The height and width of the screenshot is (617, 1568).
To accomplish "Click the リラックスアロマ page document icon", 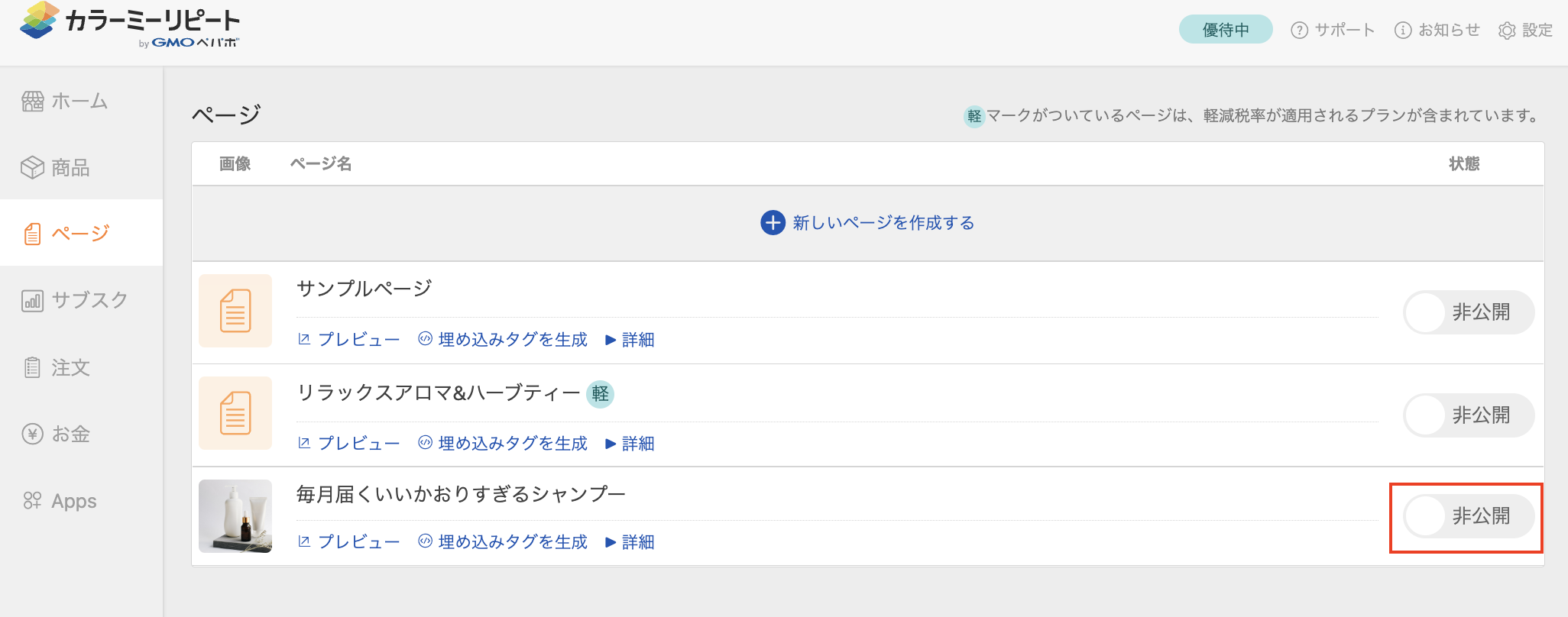I will click(235, 413).
